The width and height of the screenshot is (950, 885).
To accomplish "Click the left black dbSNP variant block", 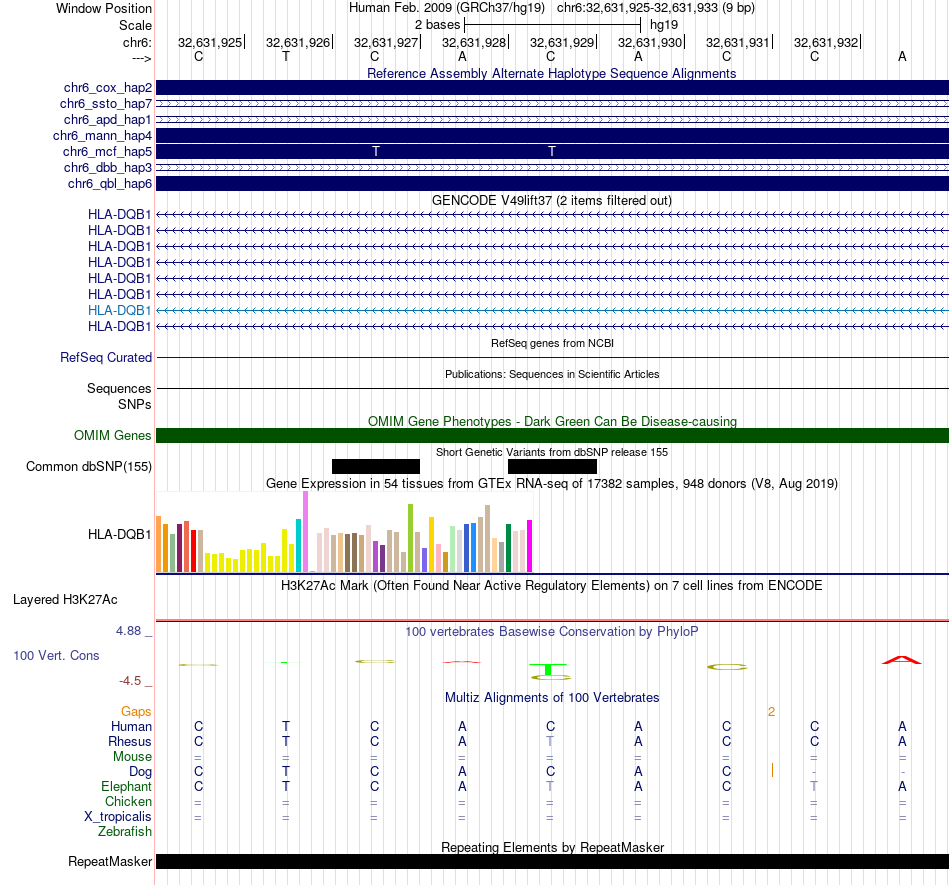I will [376, 466].
